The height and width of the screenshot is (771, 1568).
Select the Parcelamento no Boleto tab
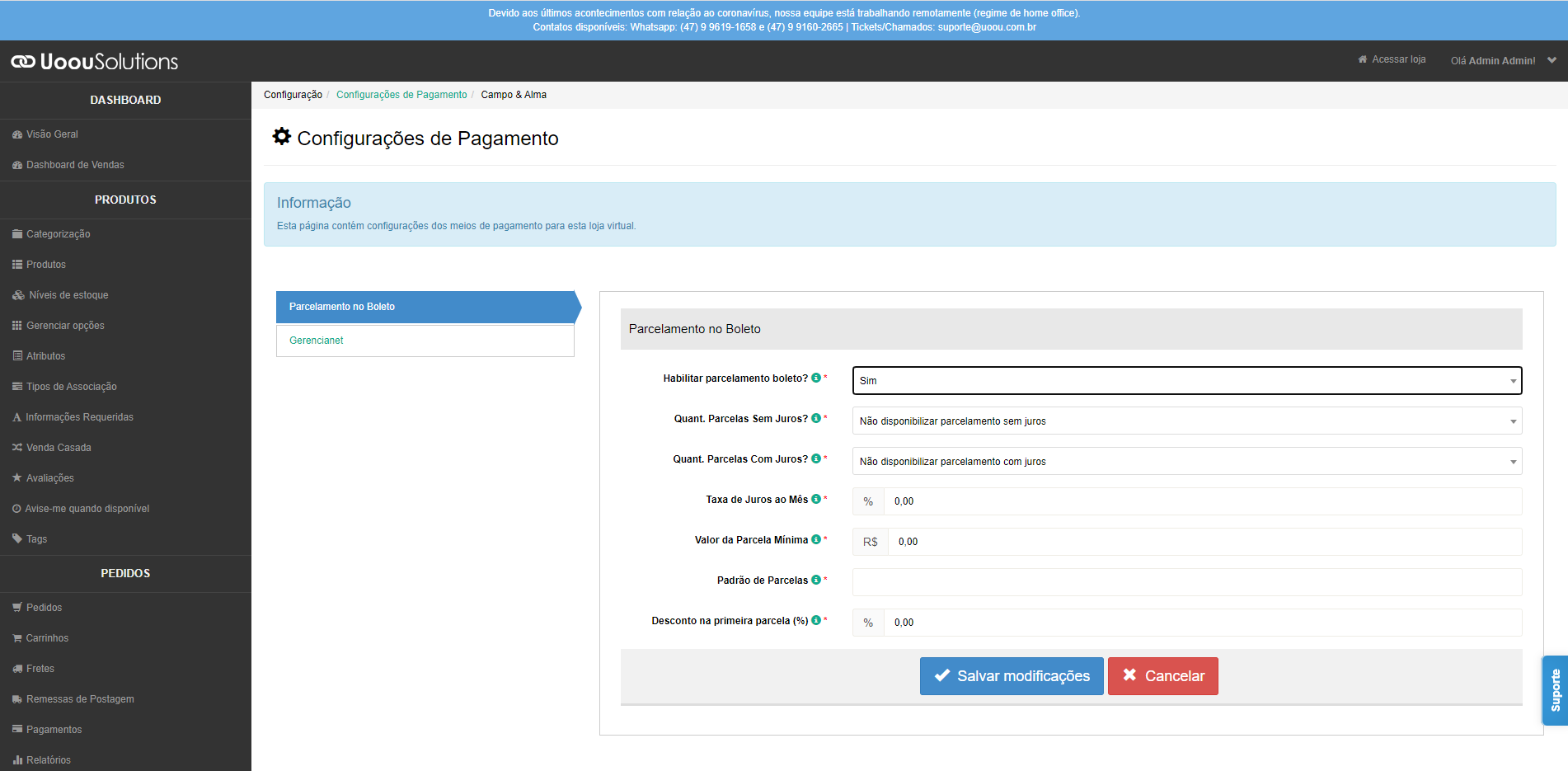click(425, 307)
